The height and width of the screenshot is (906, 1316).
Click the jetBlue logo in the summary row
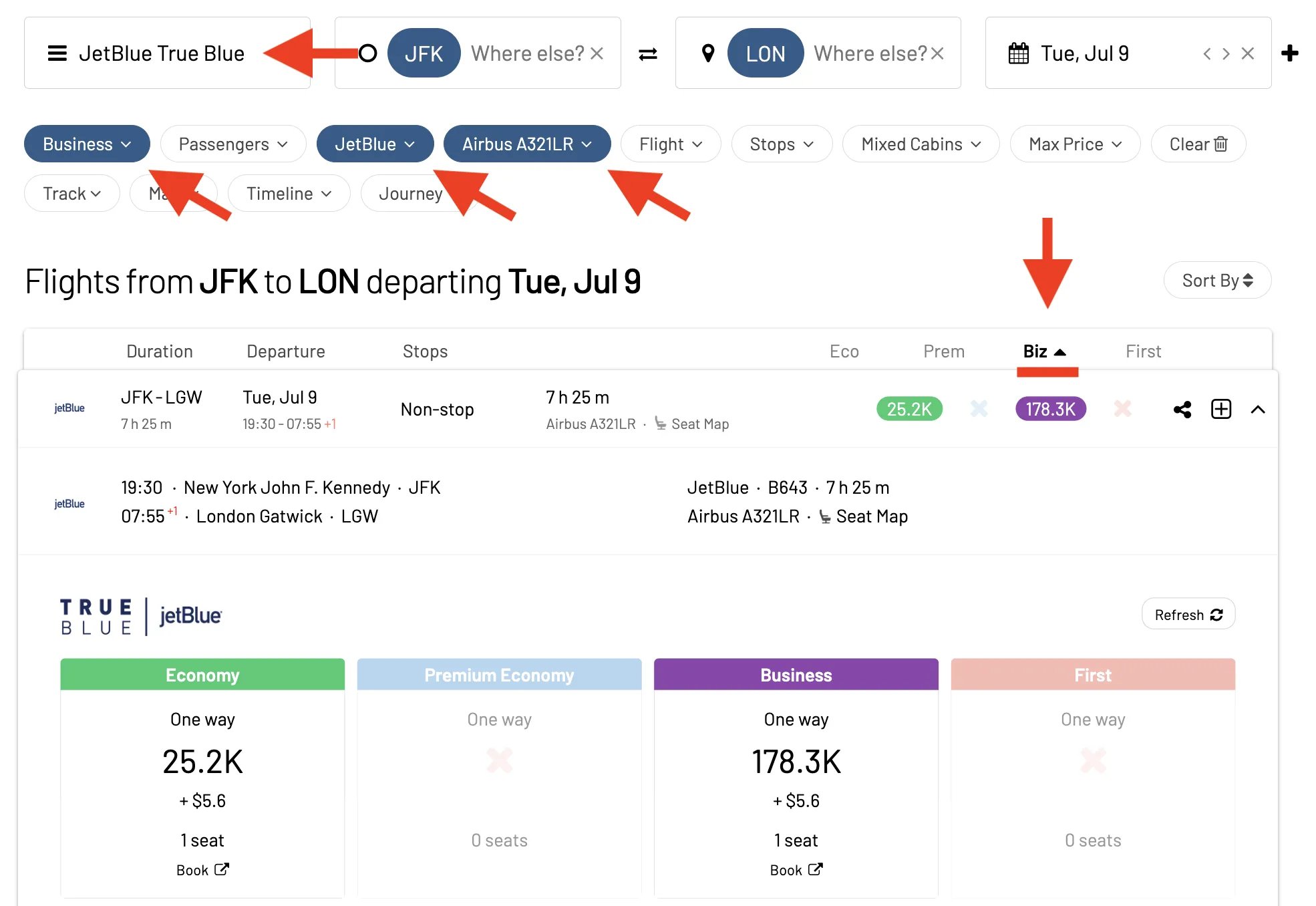click(x=69, y=408)
